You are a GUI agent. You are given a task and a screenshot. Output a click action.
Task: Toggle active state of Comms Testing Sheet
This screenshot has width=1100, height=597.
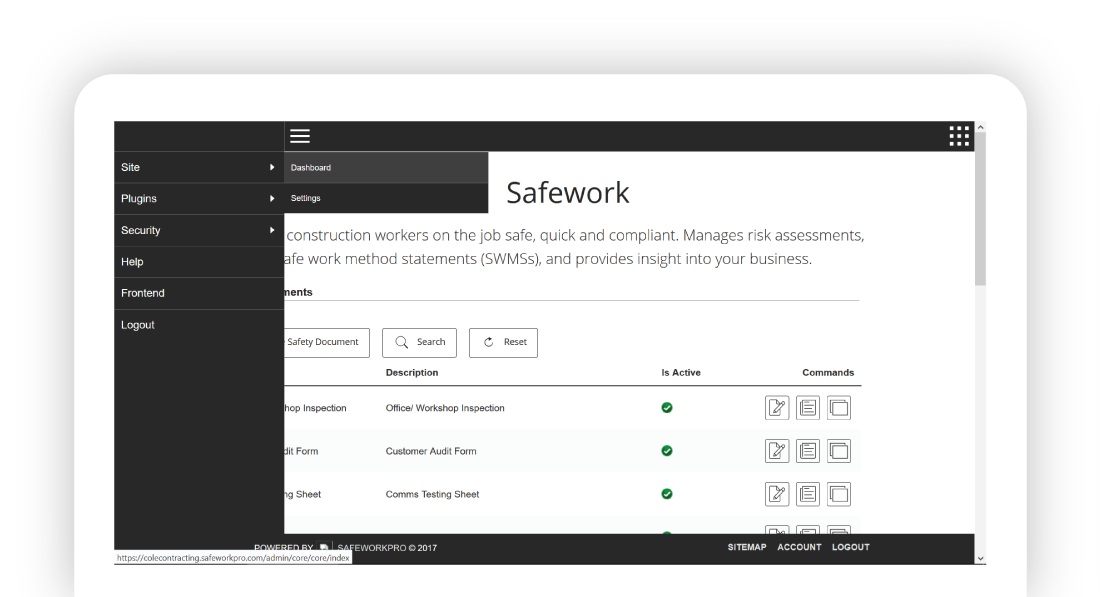(x=666, y=493)
